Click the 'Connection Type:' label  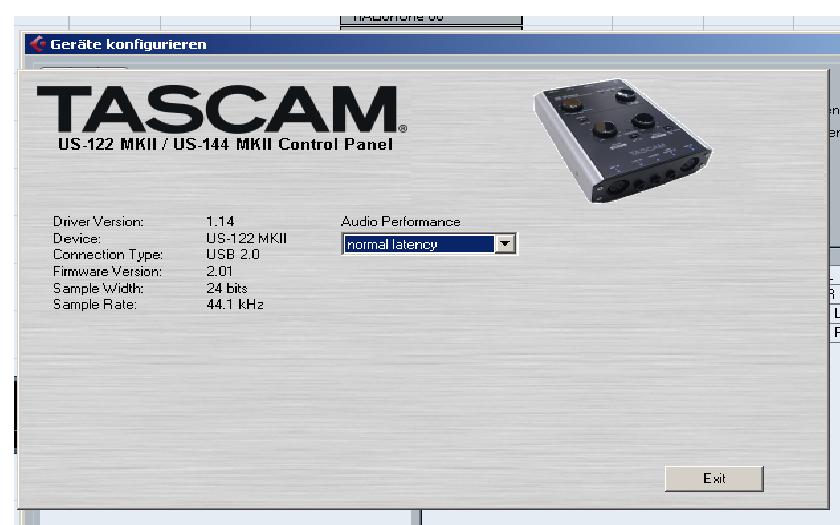(108, 255)
